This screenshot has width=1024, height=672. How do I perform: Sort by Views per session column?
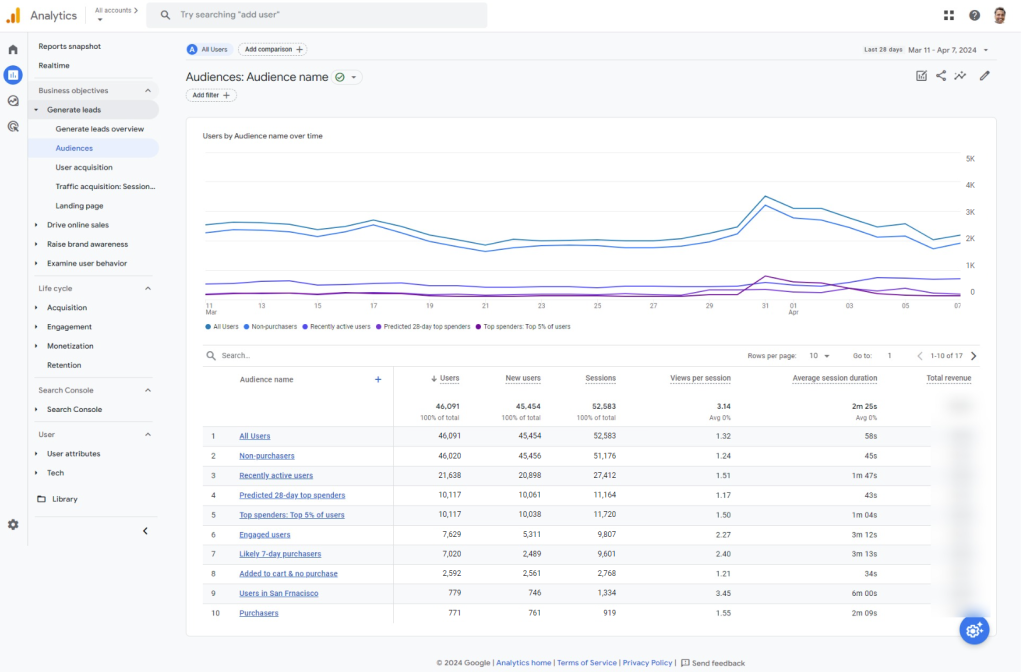click(700, 378)
